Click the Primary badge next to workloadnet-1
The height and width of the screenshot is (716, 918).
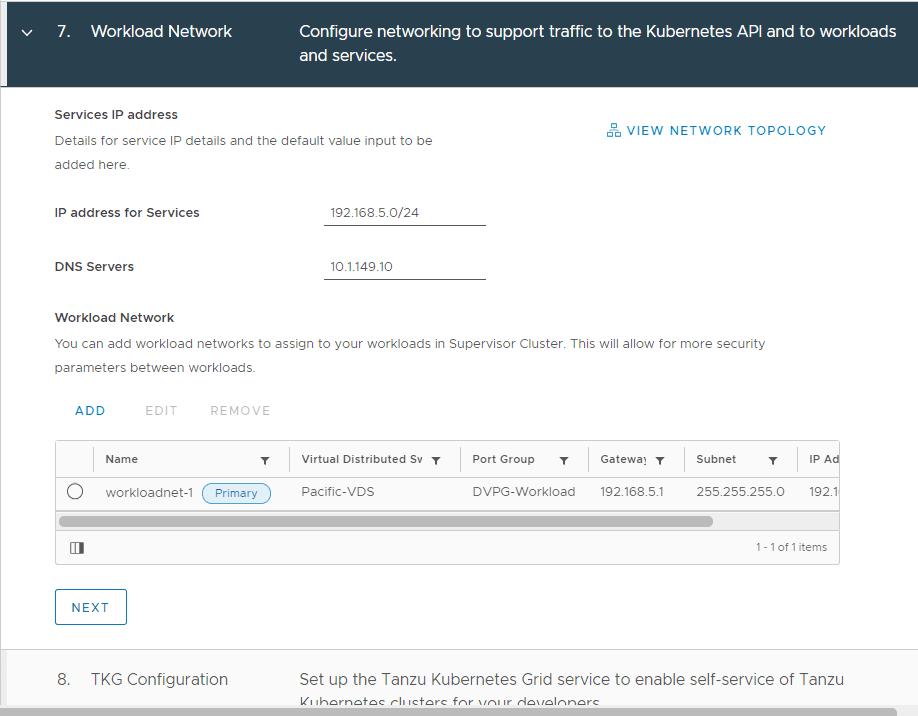click(x=236, y=493)
